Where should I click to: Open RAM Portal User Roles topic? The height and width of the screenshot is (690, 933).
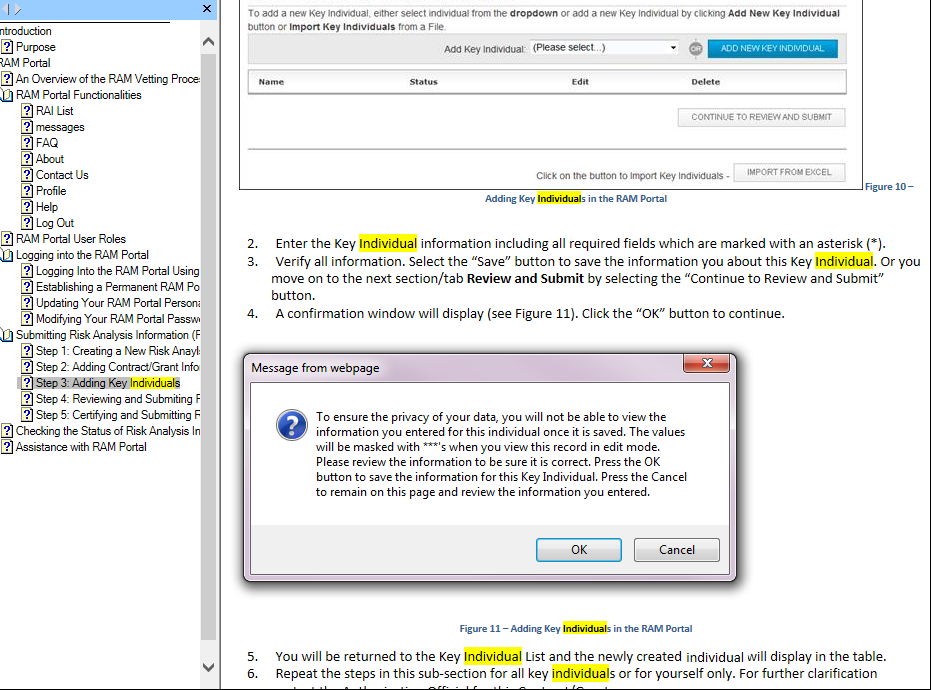click(70, 239)
